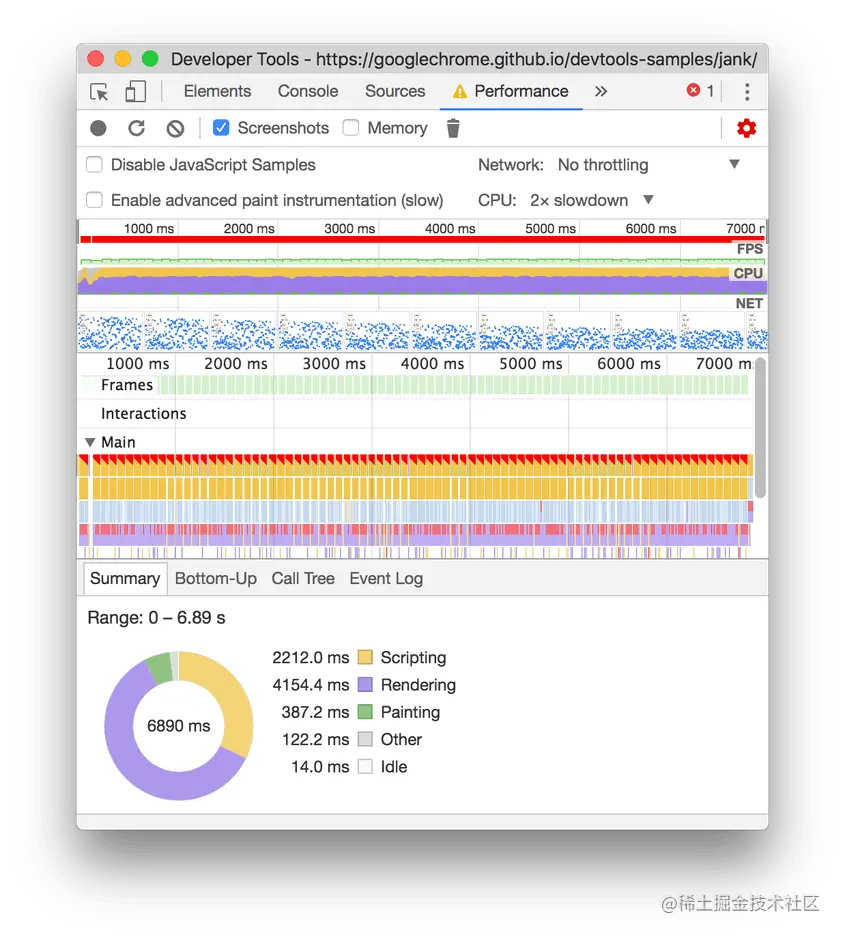845x939 pixels.
Task: Select the Summary tab
Action: click(125, 578)
